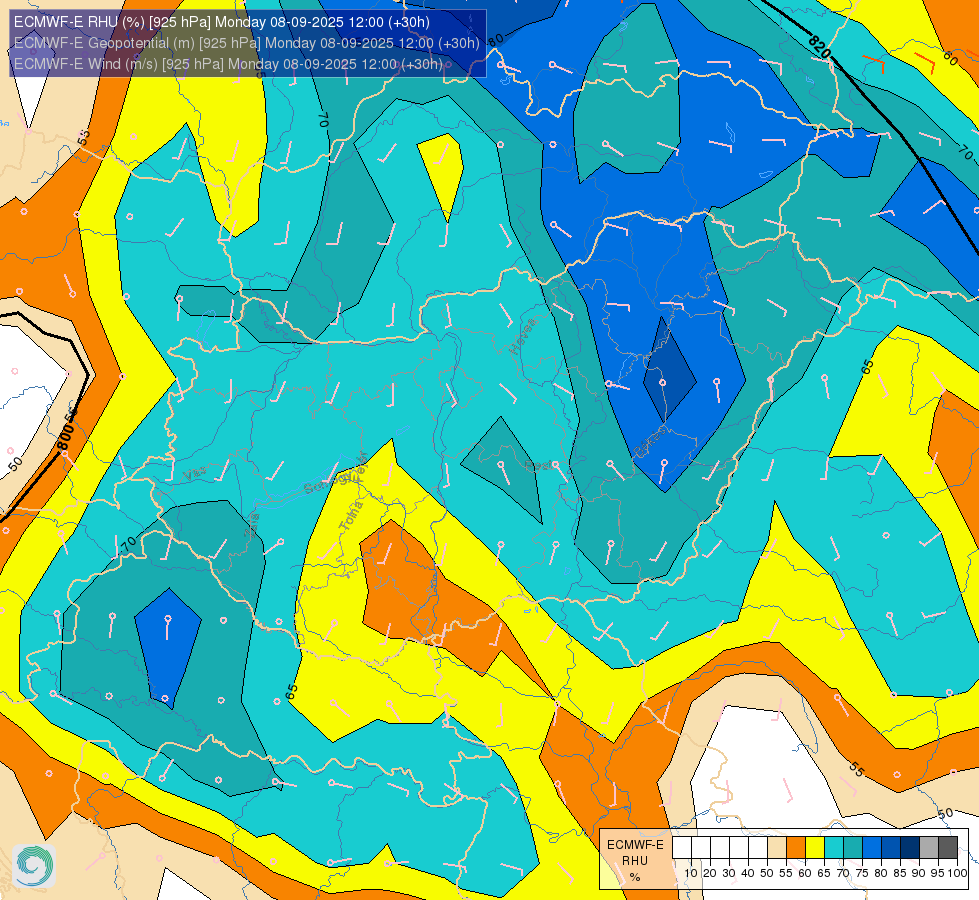Click legend value 30
The image size is (979, 900).
point(729,873)
